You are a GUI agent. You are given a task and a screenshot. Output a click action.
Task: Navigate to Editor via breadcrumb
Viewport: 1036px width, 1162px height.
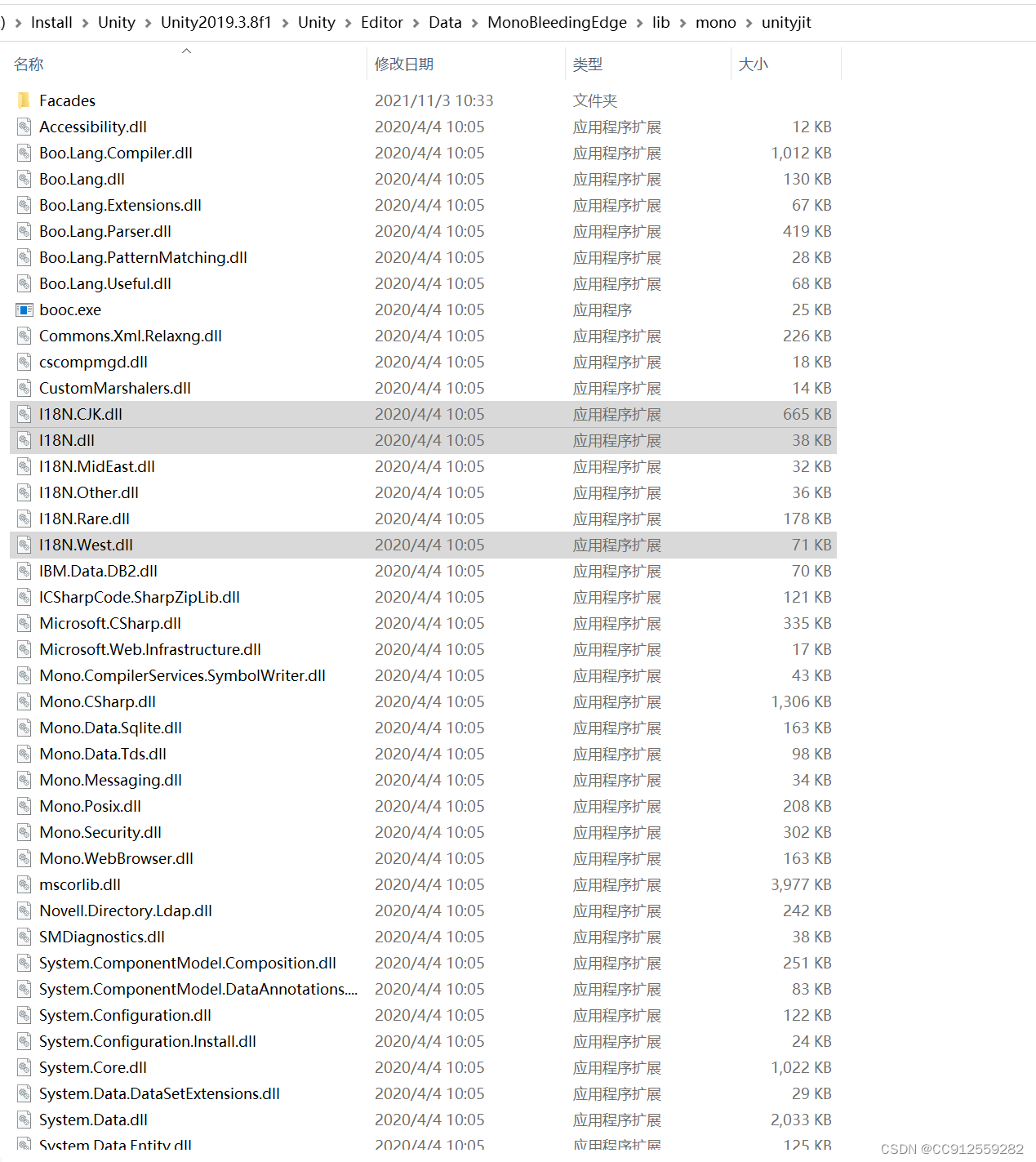pyautogui.click(x=381, y=23)
